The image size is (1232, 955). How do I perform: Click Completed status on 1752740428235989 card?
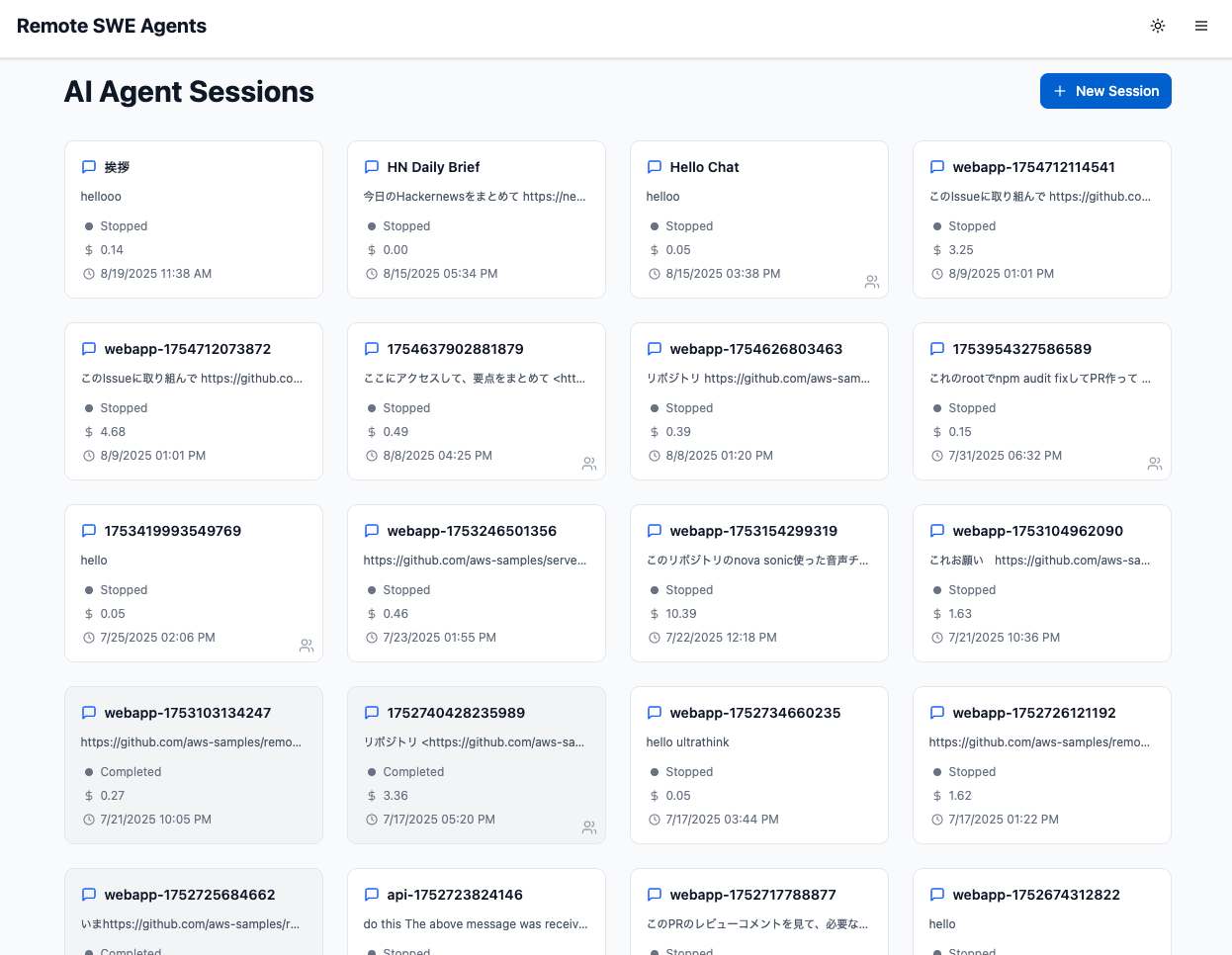pyautogui.click(x=413, y=772)
